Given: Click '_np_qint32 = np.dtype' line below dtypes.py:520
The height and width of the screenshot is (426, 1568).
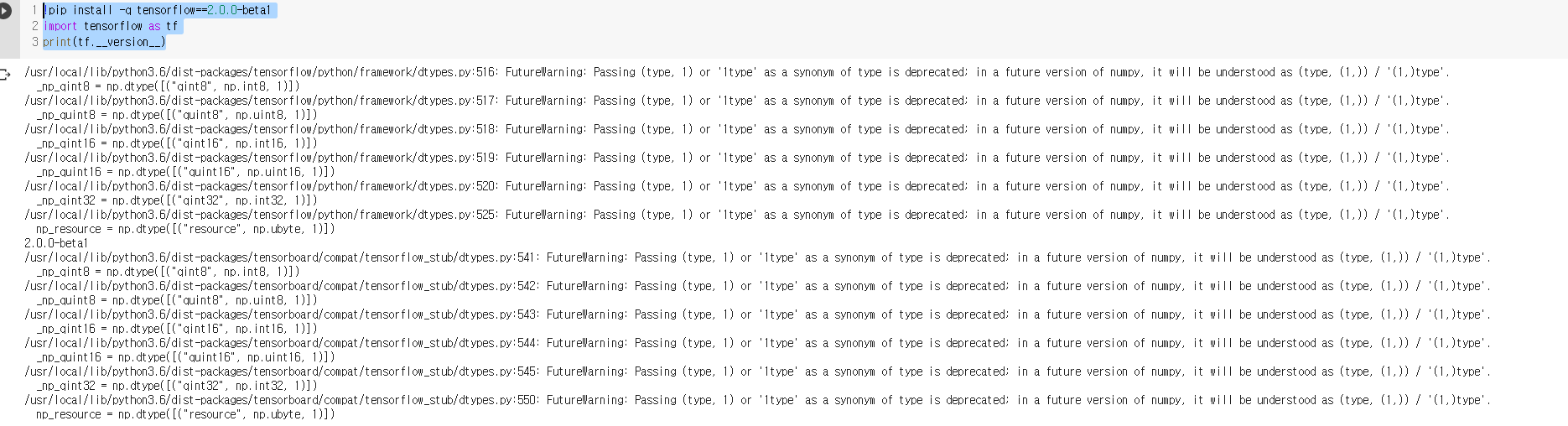Looking at the screenshot, I should click(x=177, y=200).
